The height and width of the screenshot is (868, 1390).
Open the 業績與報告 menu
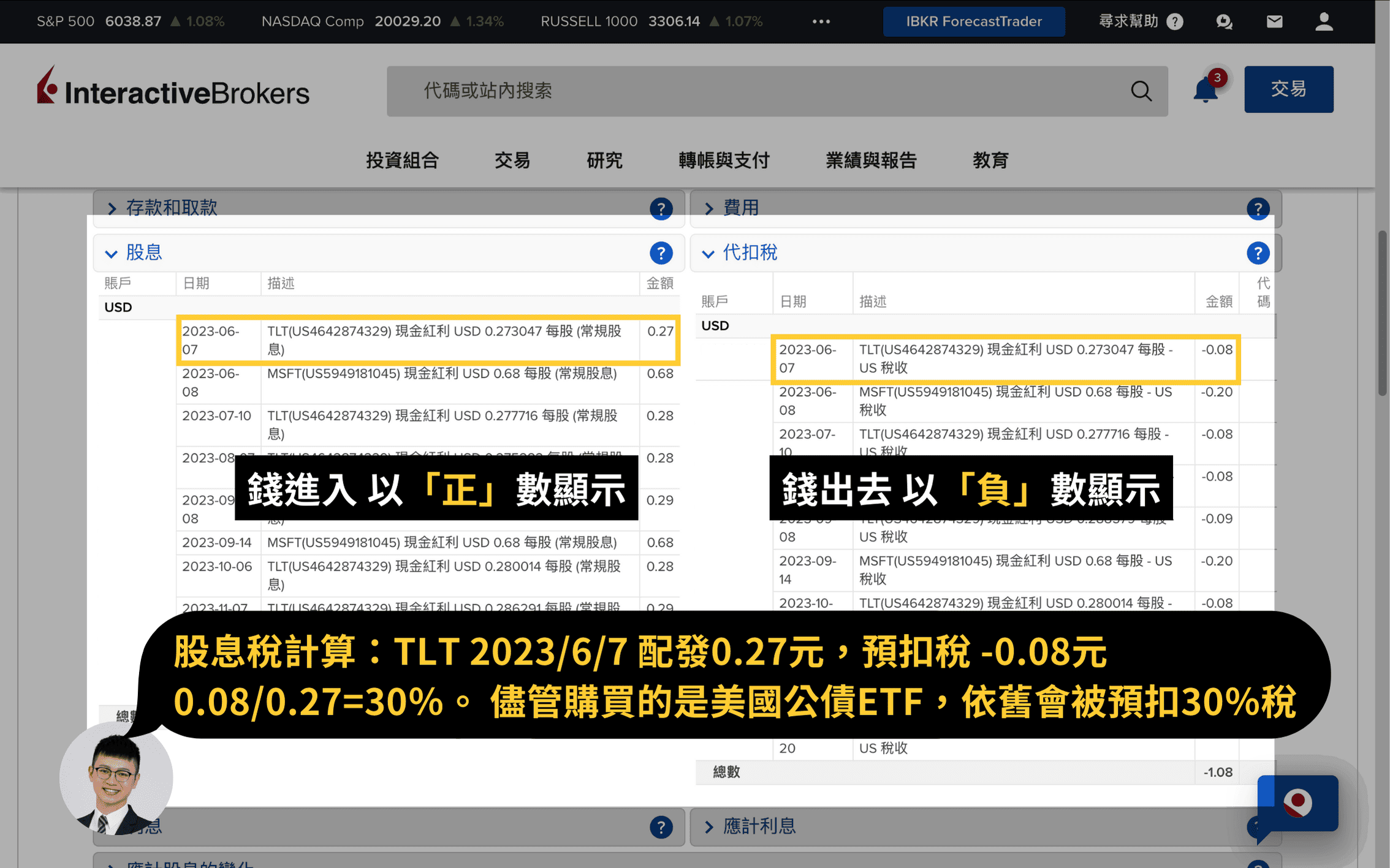tap(871, 160)
